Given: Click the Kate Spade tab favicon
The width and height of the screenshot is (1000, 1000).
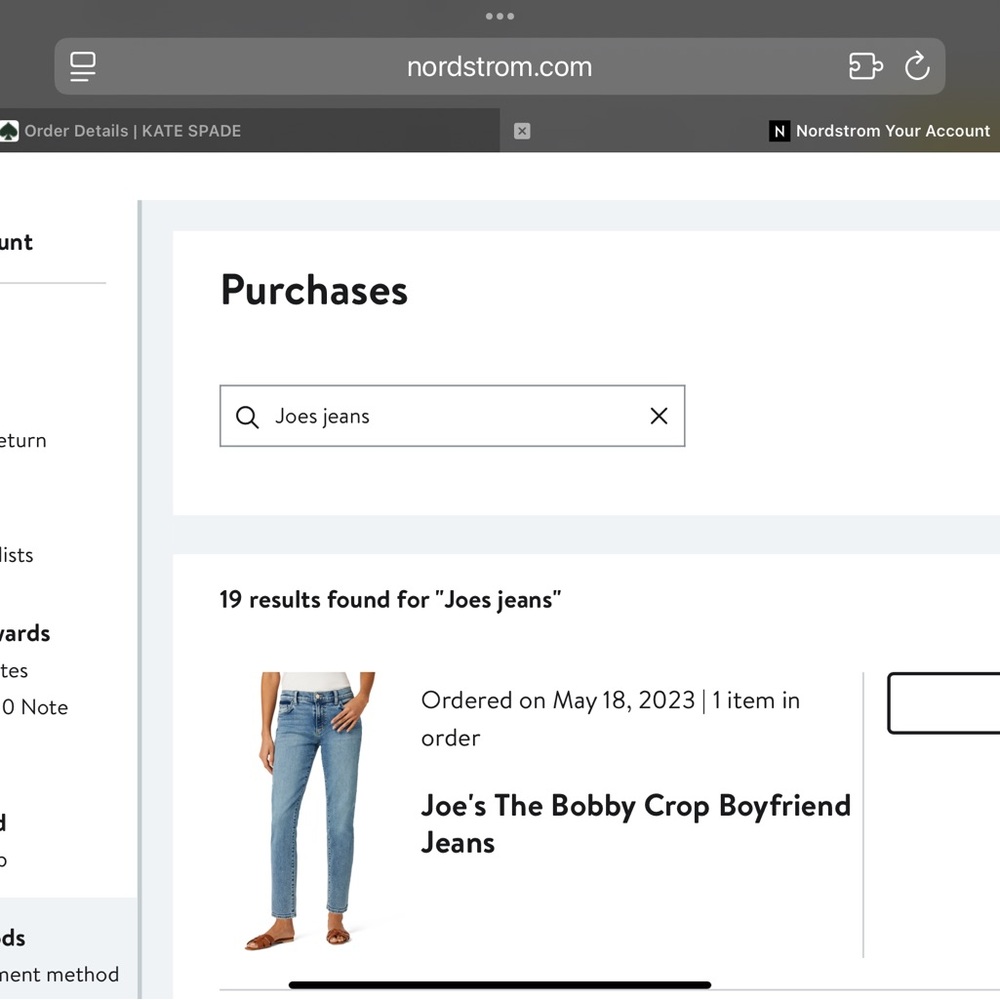Looking at the screenshot, I should 8,131.
